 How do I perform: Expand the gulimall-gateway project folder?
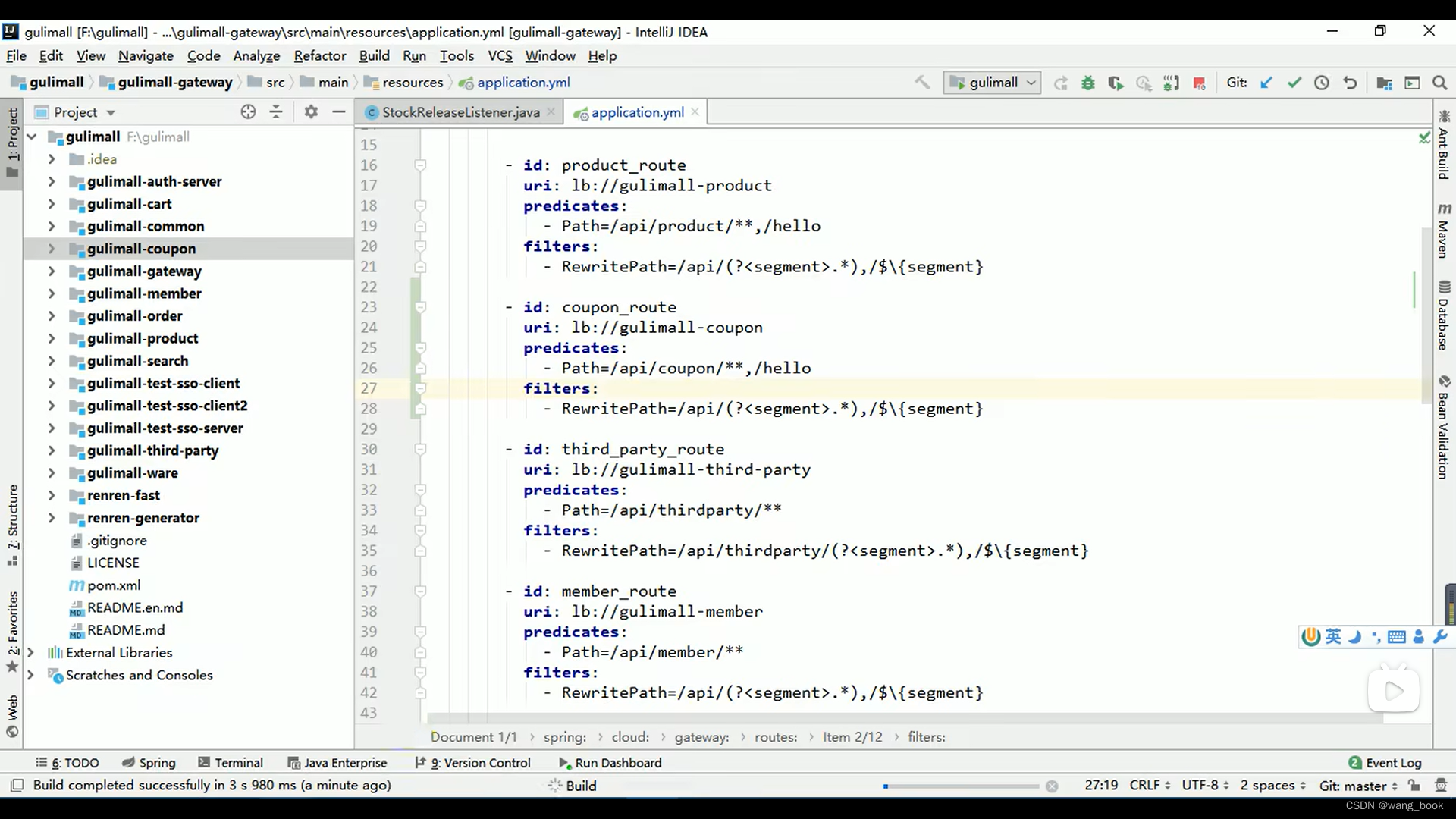point(50,270)
